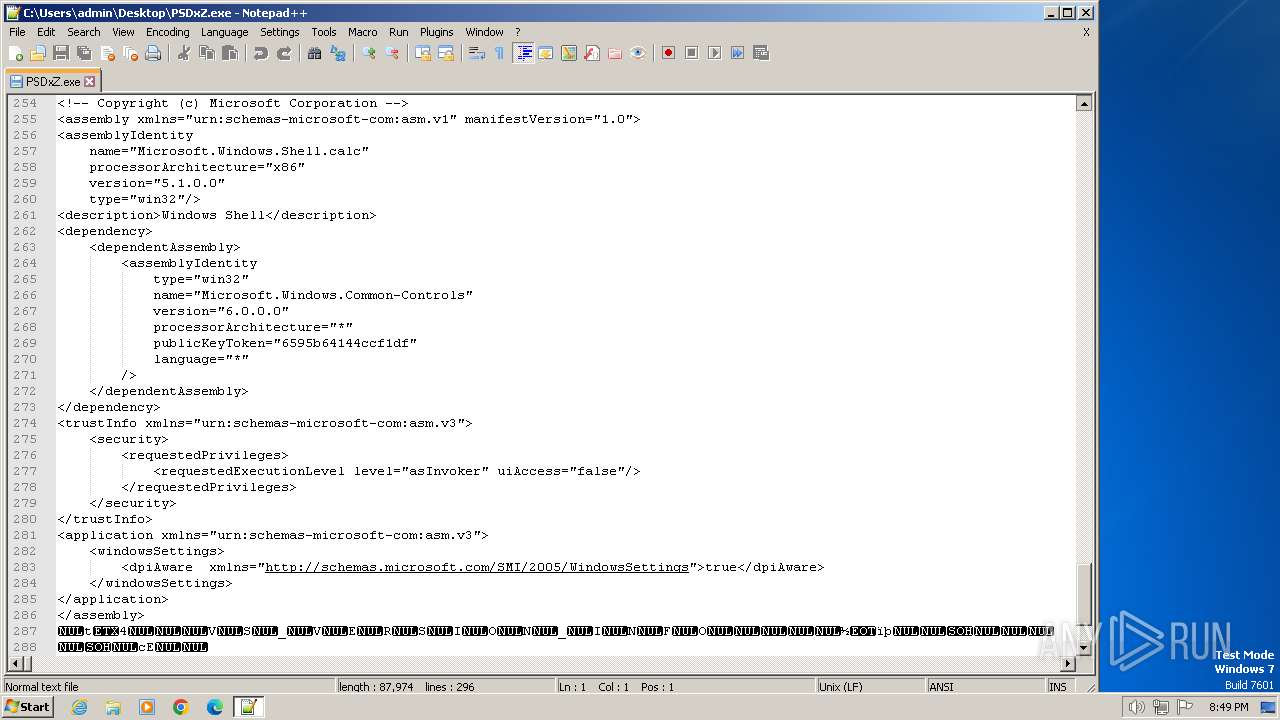The image size is (1280, 720).
Task: Click the Stop Recording macro icon
Action: point(691,53)
